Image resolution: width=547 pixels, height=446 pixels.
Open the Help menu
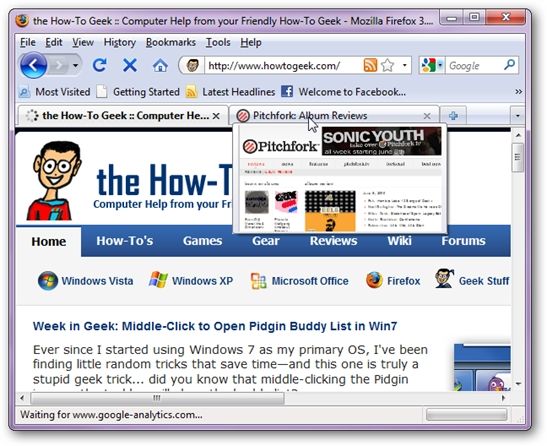pos(251,42)
